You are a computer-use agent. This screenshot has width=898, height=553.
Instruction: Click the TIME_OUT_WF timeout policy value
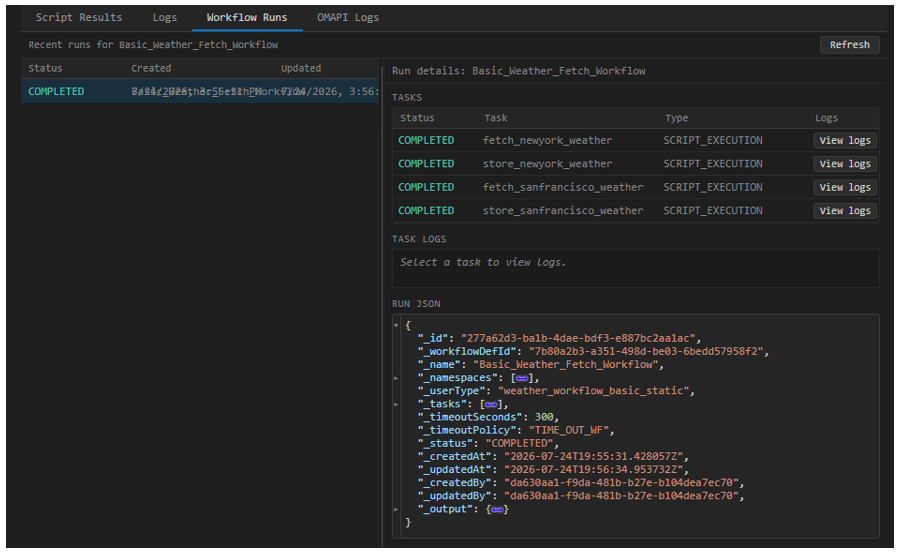[x=569, y=430]
